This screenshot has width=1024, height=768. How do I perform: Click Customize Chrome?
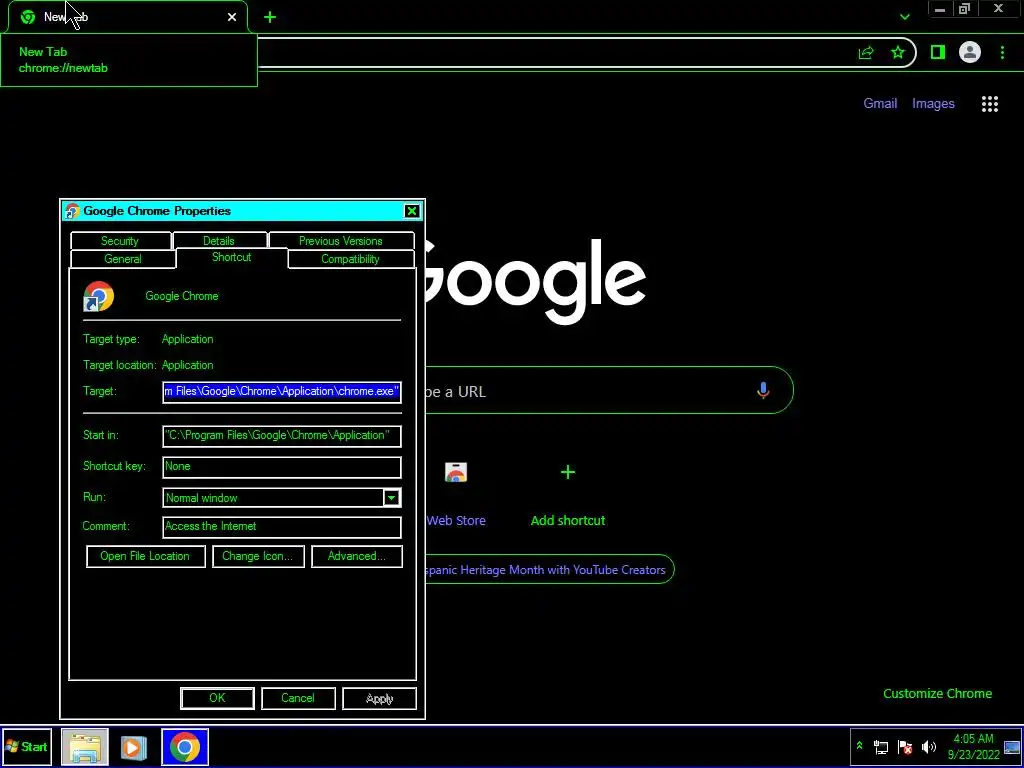(x=937, y=694)
